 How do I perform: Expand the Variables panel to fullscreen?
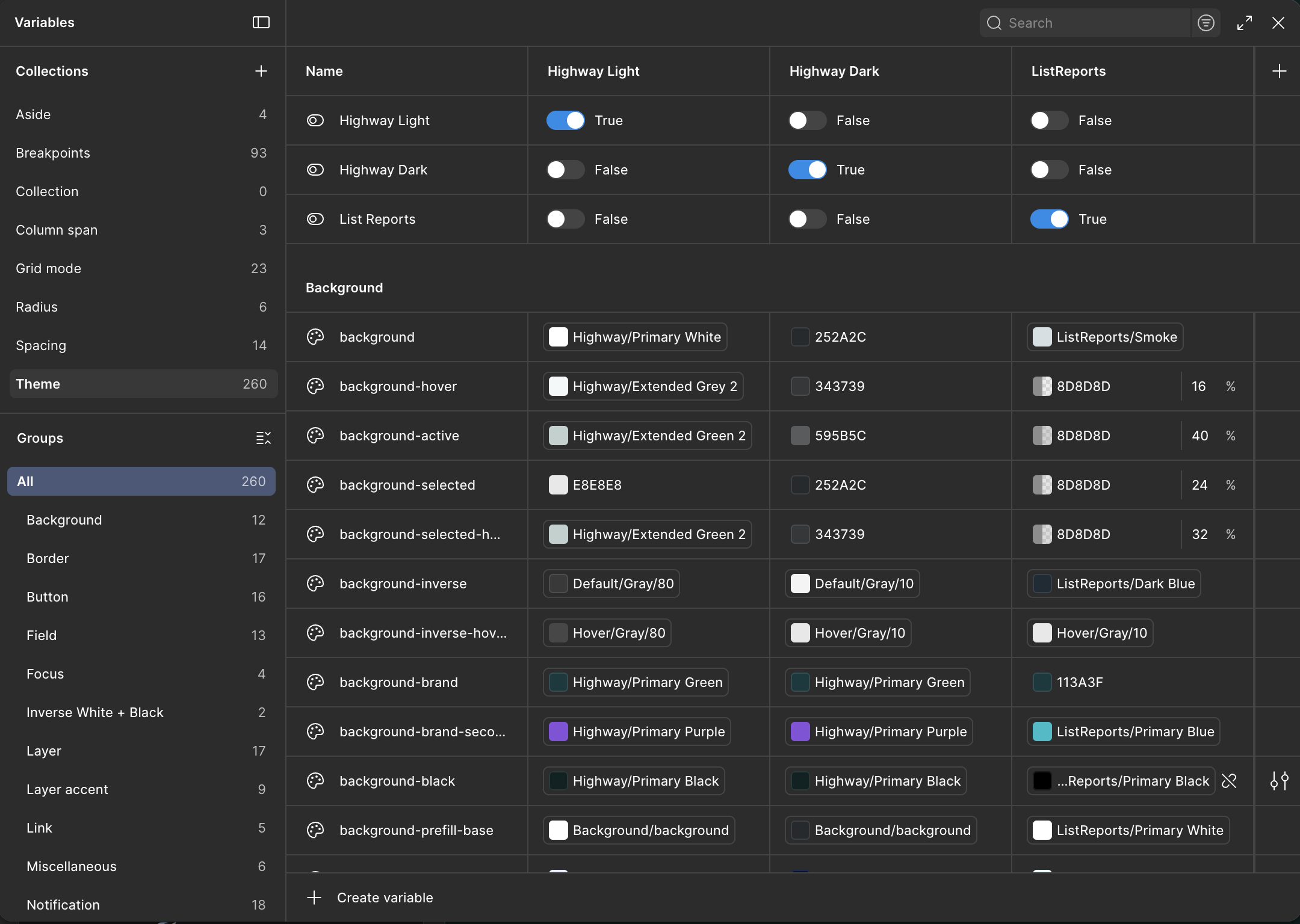pyautogui.click(x=1245, y=23)
